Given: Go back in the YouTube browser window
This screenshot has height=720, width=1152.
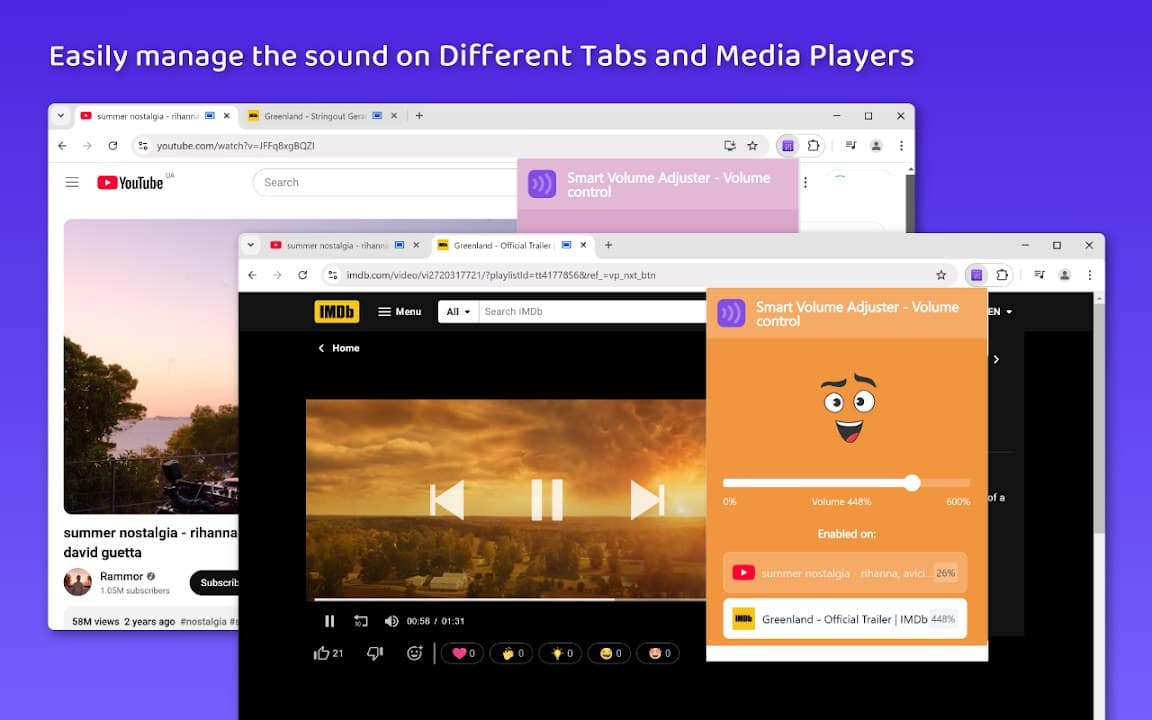Looking at the screenshot, I should point(62,145).
